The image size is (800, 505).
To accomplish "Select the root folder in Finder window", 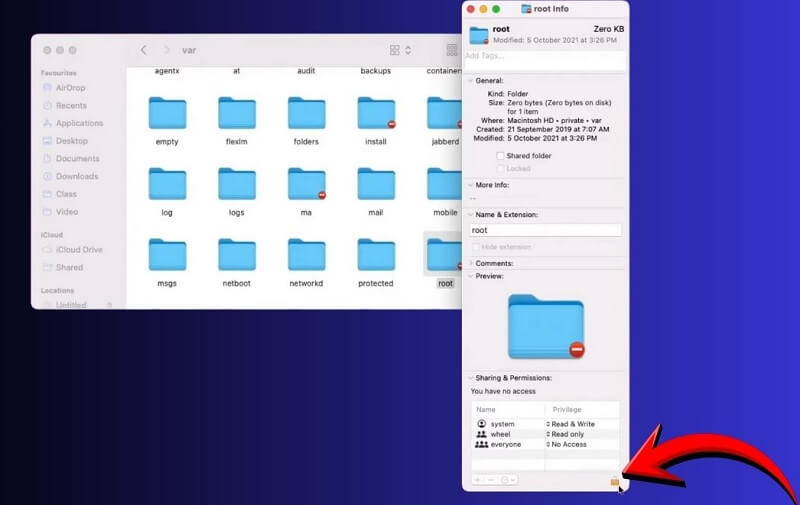I will pos(444,255).
